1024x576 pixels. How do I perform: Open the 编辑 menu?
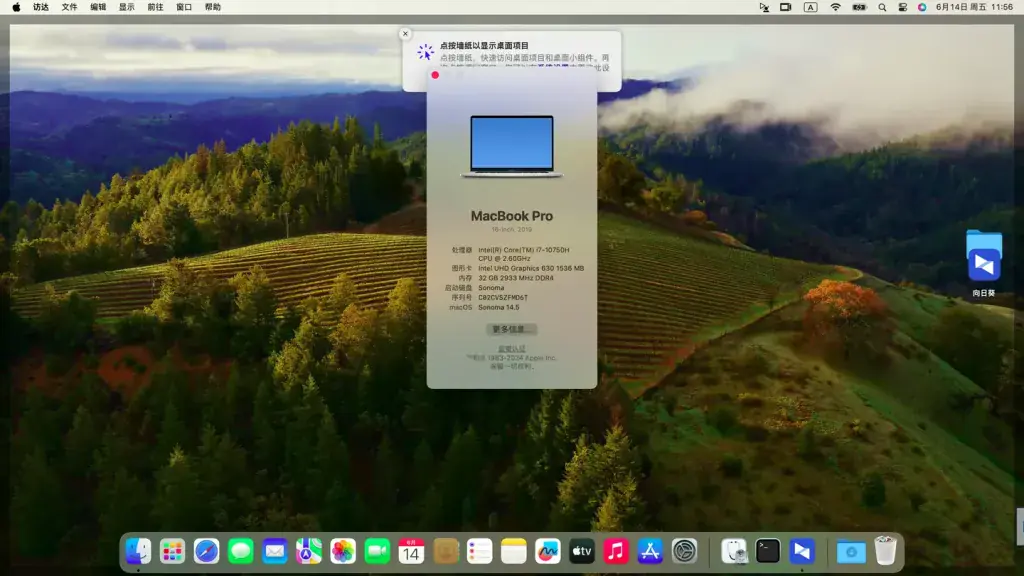click(98, 7)
